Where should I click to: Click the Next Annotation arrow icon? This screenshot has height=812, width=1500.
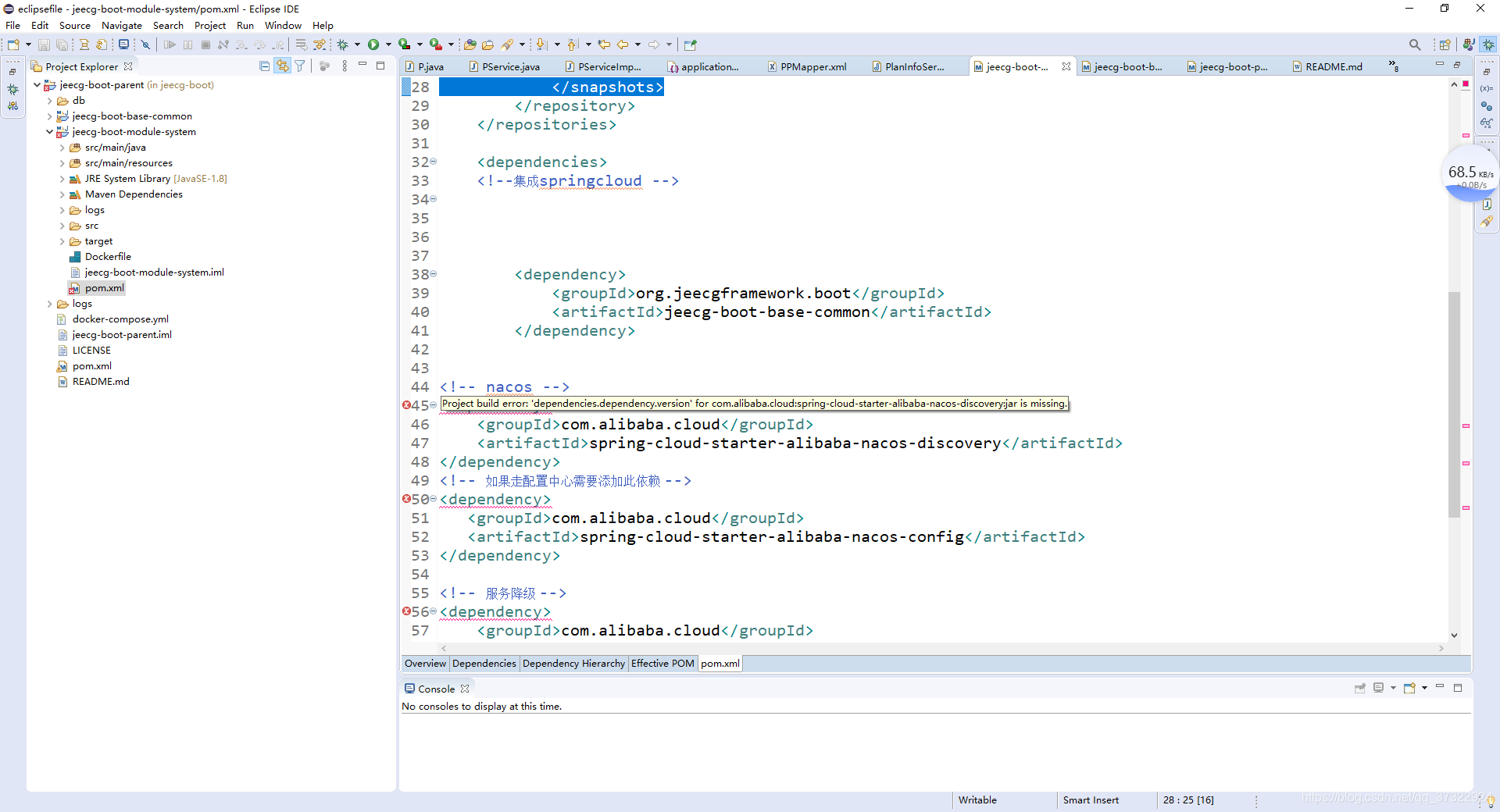coord(541,45)
